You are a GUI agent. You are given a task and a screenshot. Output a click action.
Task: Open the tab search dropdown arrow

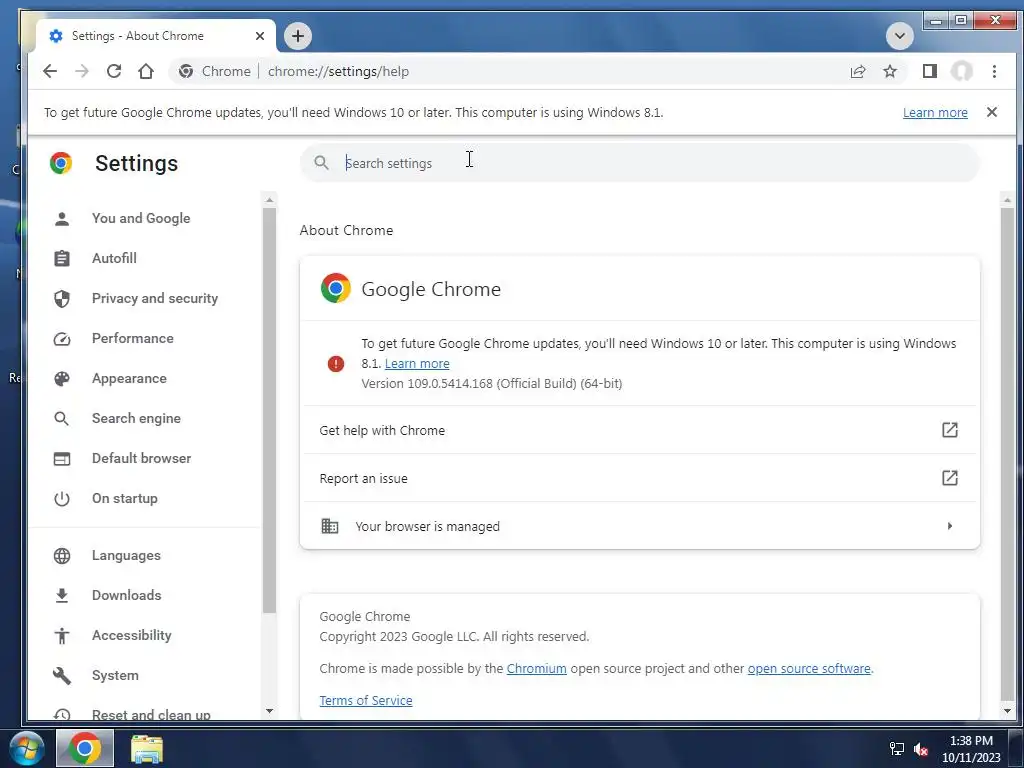click(899, 36)
